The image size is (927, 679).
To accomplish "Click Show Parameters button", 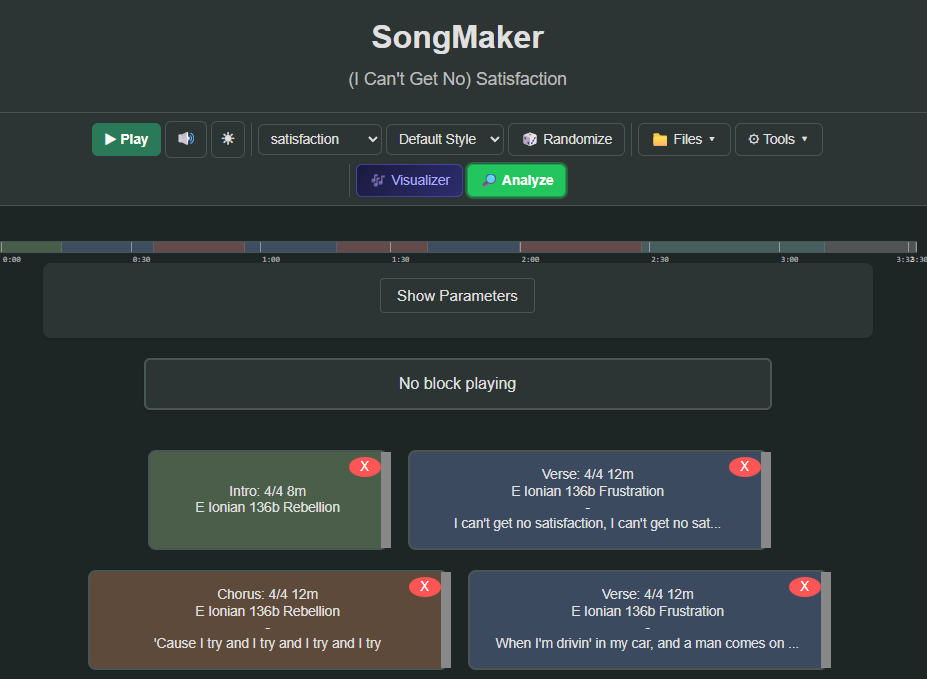I will [457, 295].
